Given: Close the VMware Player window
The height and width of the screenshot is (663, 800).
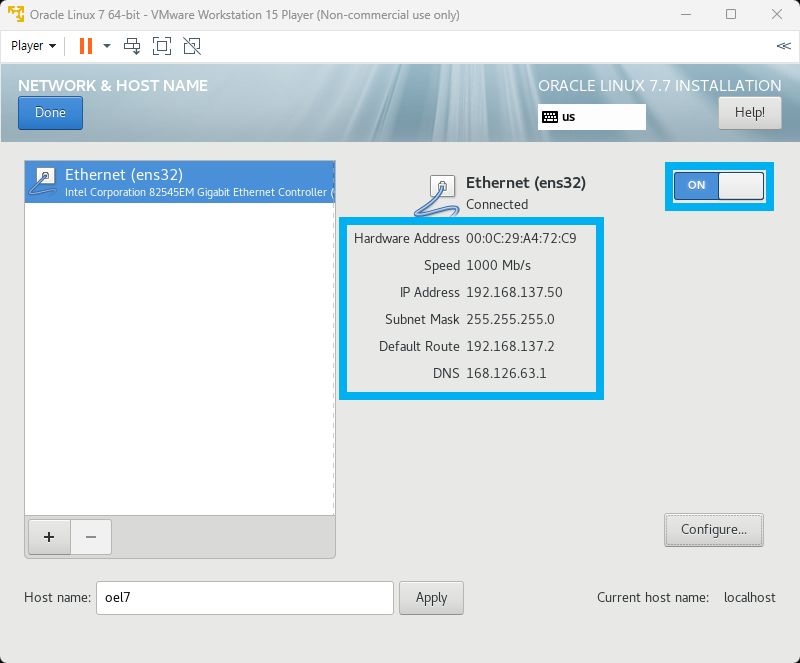Looking at the screenshot, I should click(x=777, y=14).
